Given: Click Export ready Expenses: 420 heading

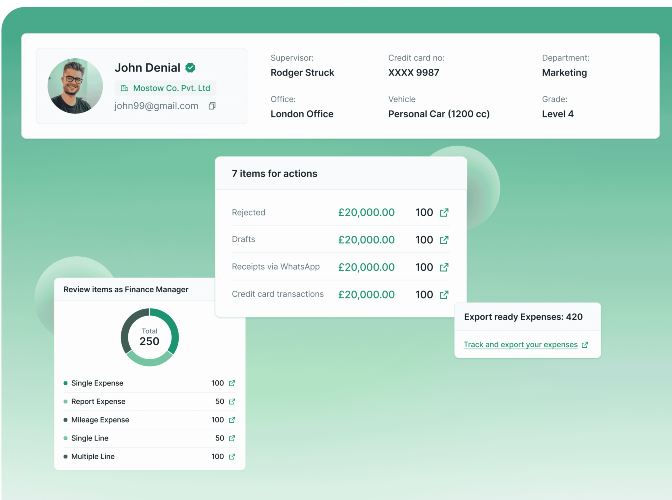Looking at the screenshot, I should 523,317.
